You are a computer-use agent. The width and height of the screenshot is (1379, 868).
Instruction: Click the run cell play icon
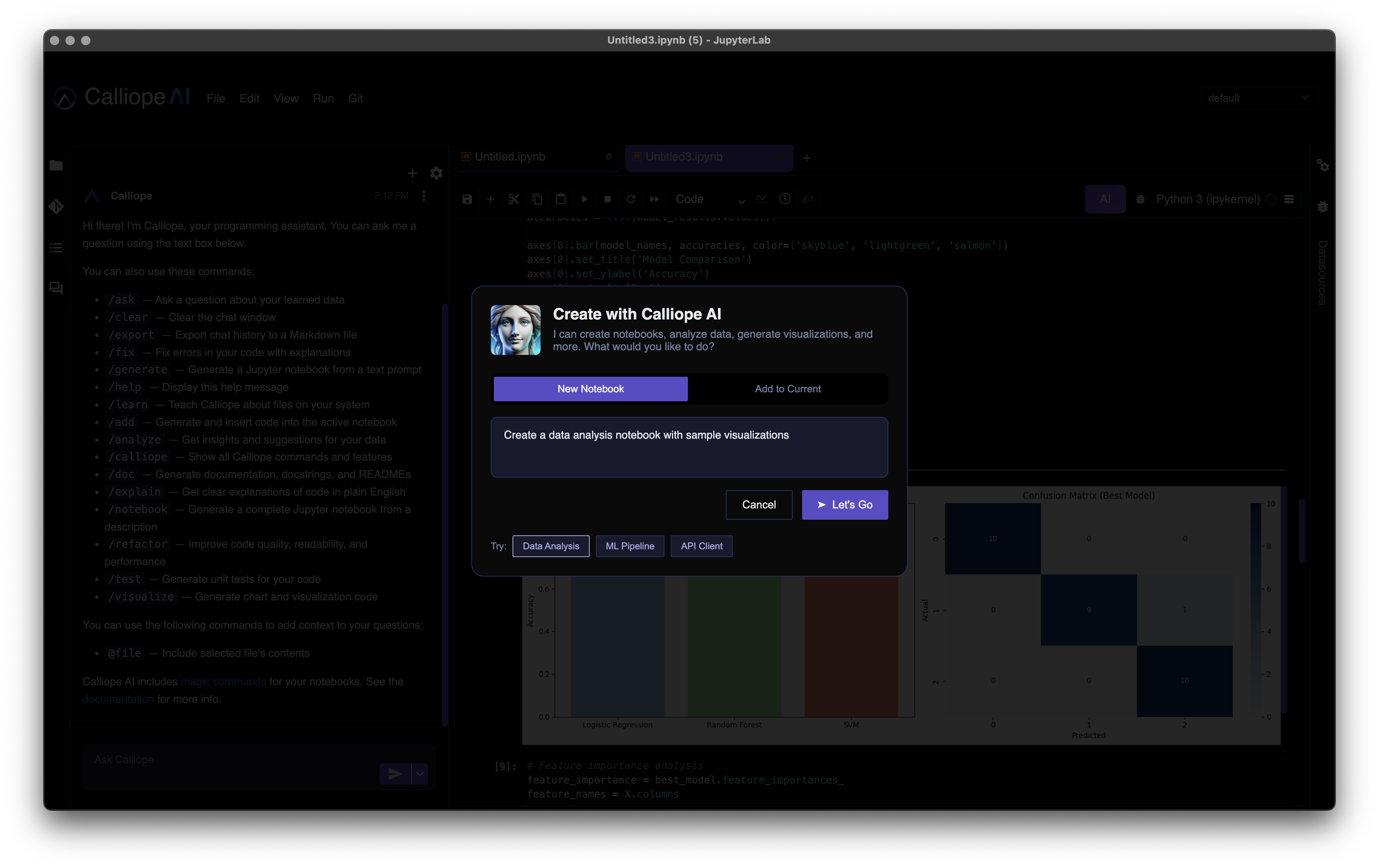click(584, 199)
